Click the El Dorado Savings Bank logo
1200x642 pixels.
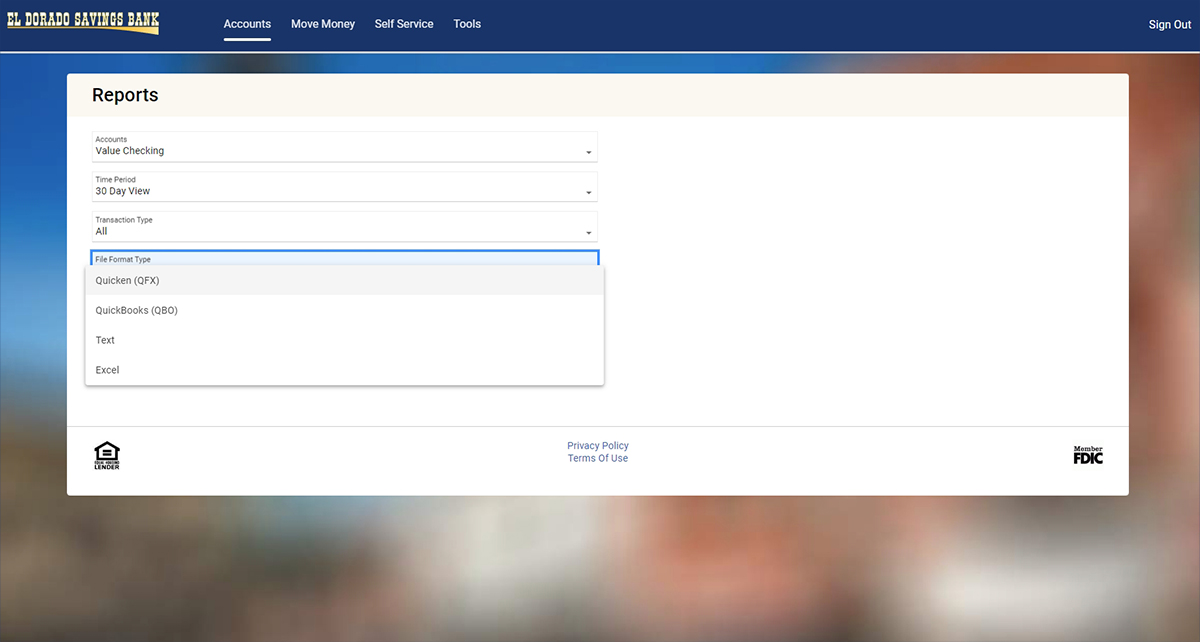(x=83, y=22)
